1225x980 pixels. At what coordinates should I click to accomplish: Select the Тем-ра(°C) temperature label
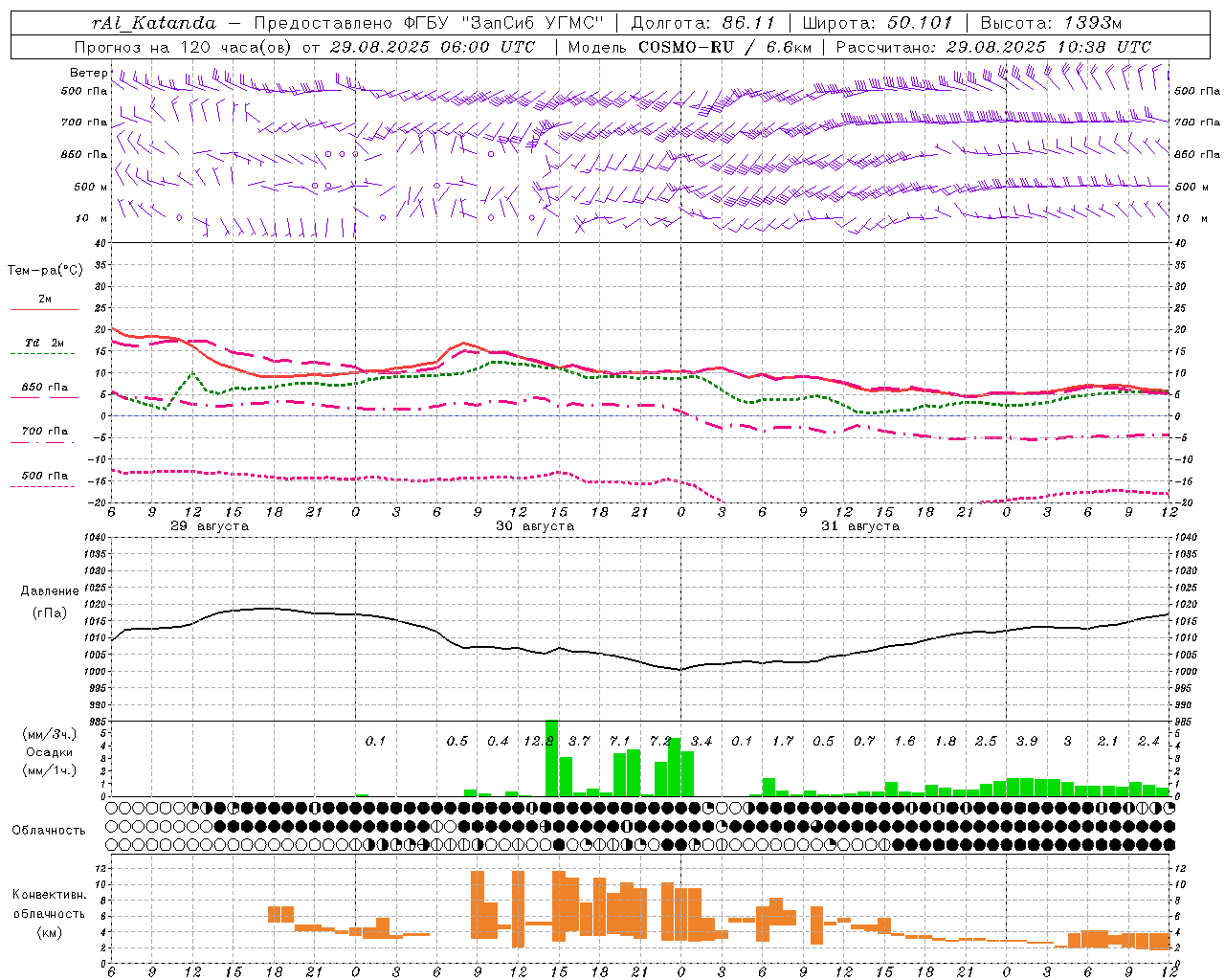45,271
